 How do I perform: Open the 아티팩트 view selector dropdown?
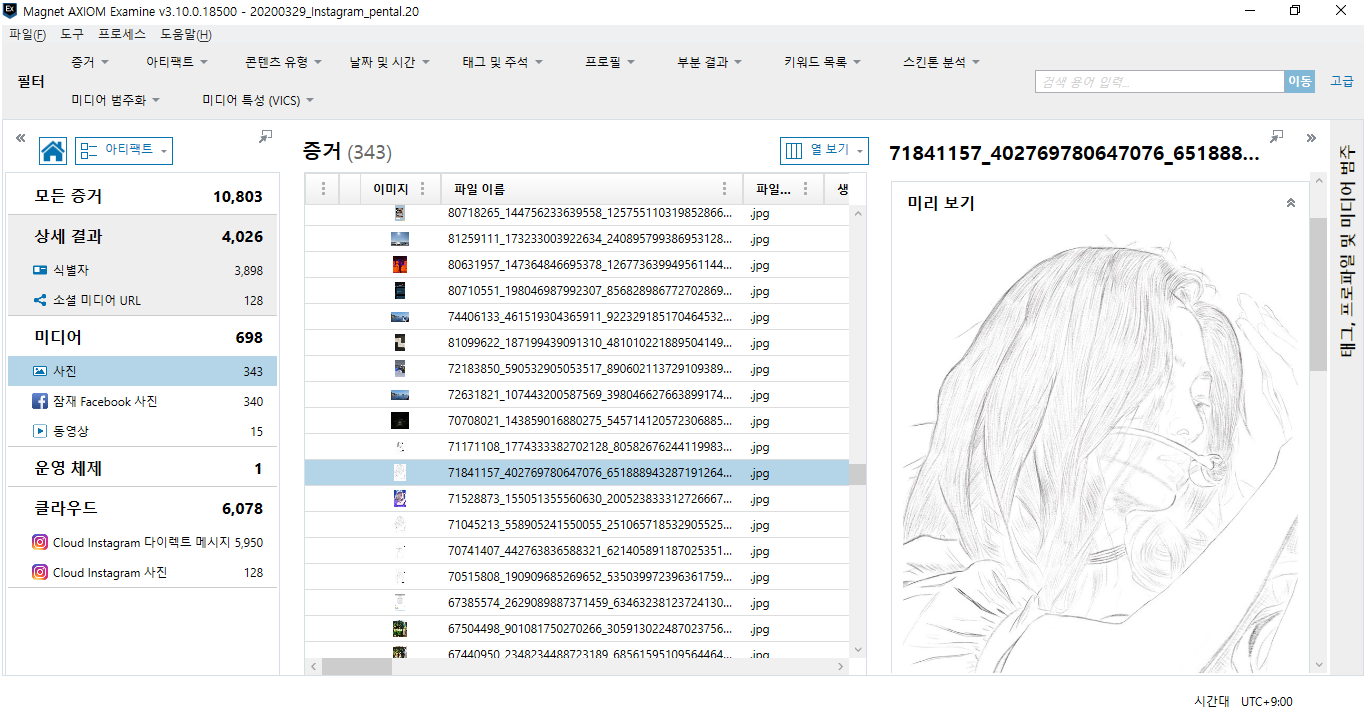(124, 150)
